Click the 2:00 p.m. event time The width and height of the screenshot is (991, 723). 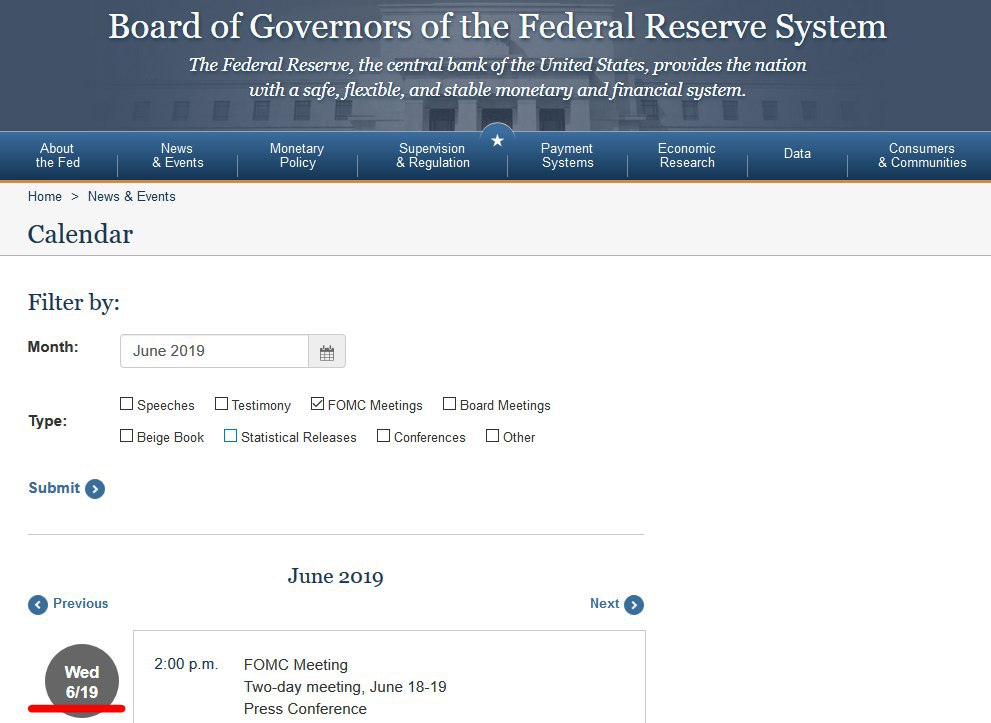(x=186, y=664)
